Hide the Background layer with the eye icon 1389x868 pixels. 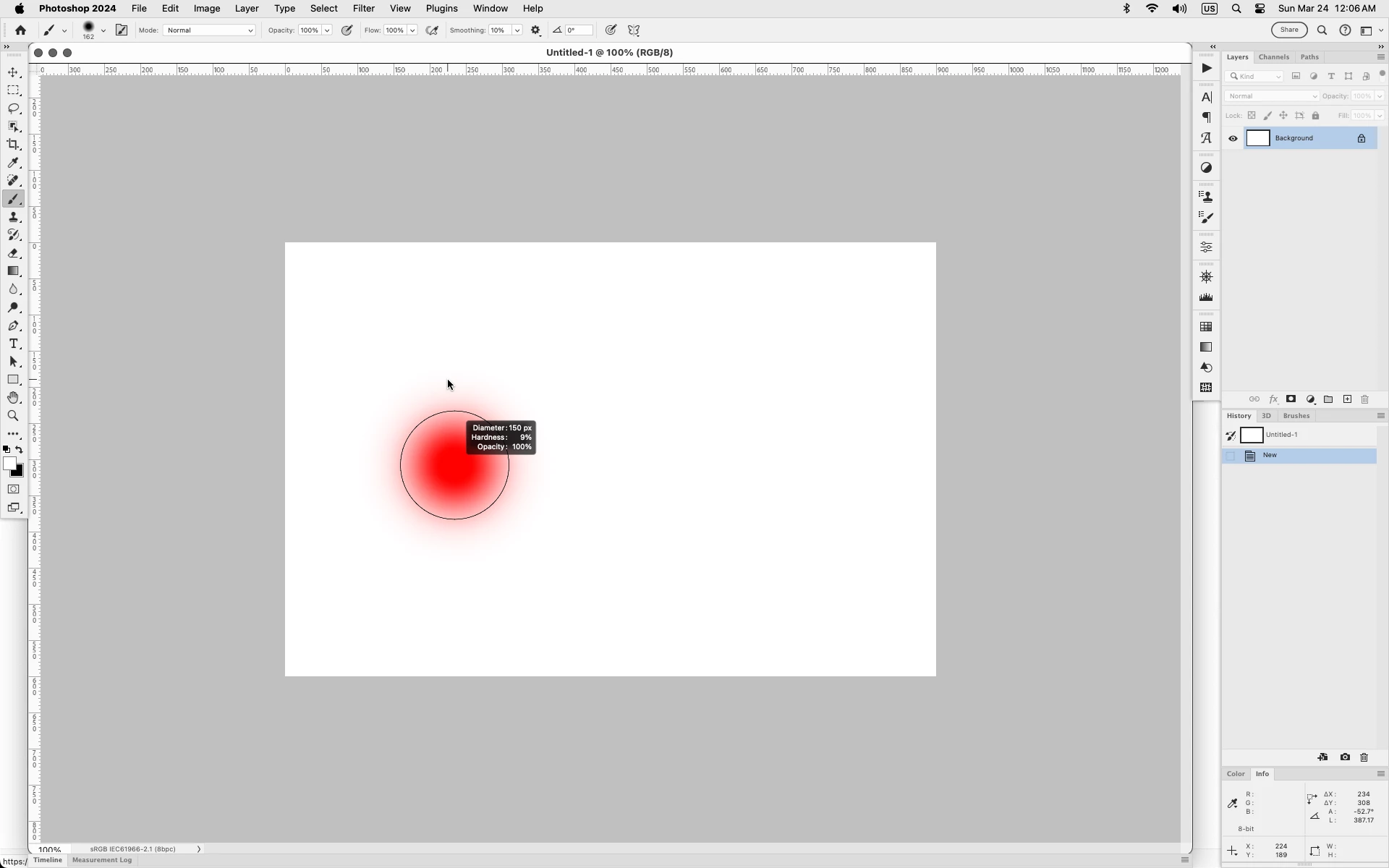click(x=1233, y=139)
